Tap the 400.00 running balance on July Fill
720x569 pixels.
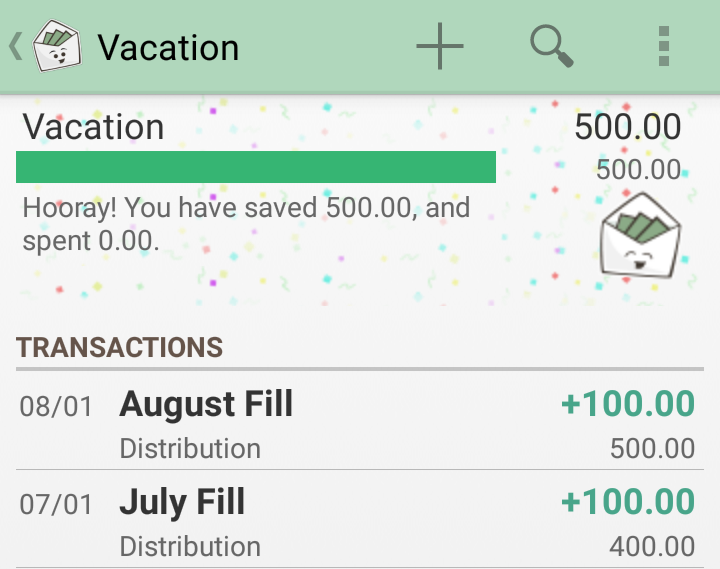pyautogui.click(x=652, y=546)
